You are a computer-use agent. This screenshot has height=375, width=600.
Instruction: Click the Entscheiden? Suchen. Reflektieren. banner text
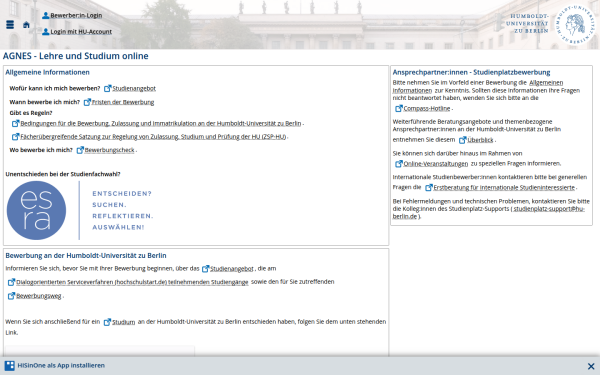coord(122,210)
